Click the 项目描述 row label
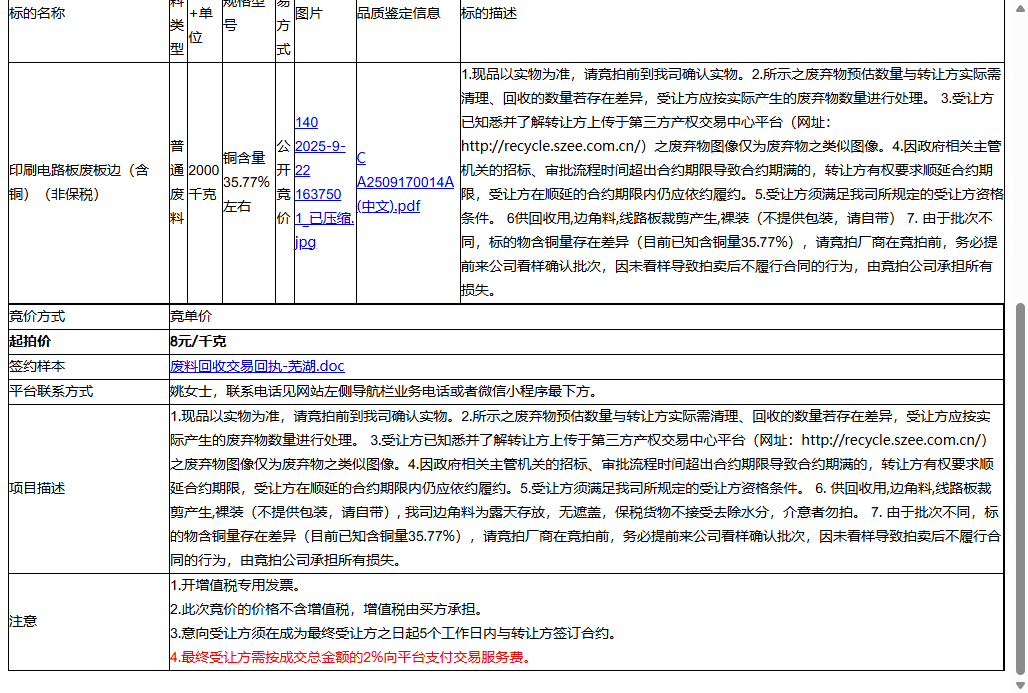Screen dimensions: 1028x693 coord(37,488)
